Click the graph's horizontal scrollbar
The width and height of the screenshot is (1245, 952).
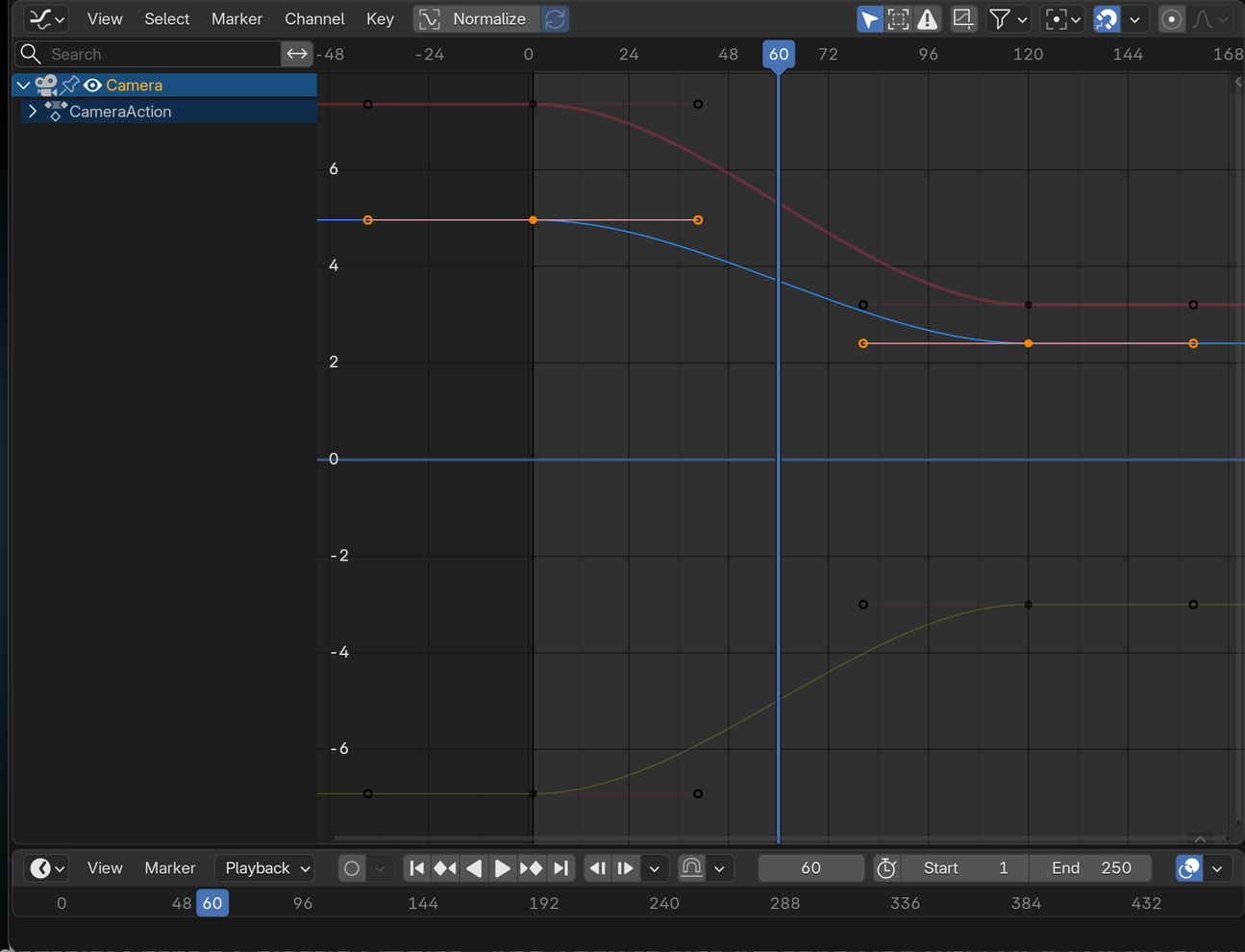point(779,839)
